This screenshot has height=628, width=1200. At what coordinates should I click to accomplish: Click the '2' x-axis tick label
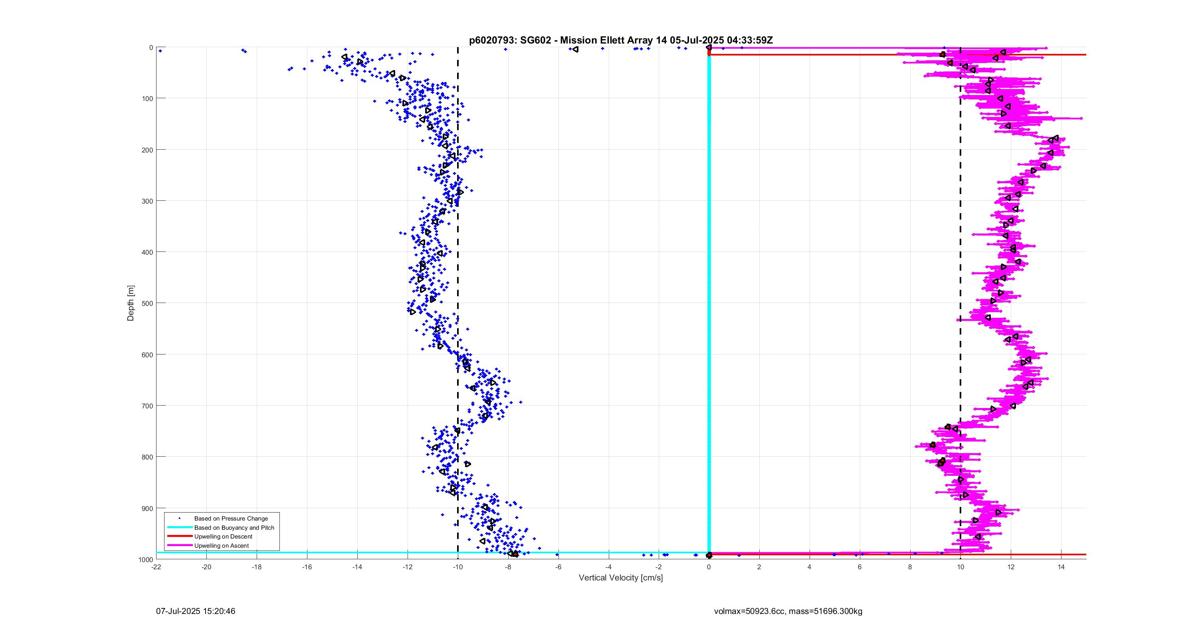coord(759,567)
